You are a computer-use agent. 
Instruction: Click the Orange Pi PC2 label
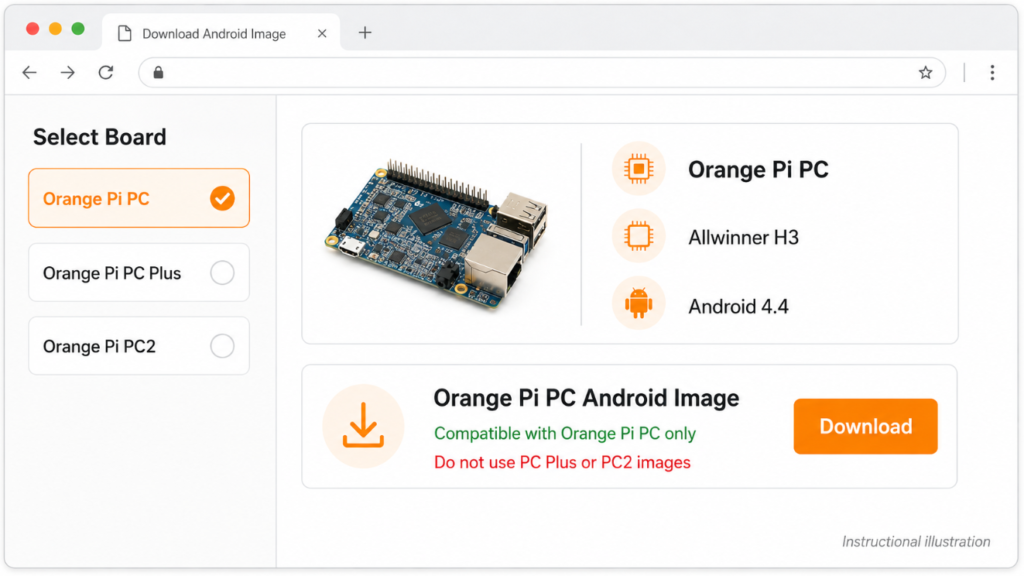pyautogui.click(x=99, y=346)
